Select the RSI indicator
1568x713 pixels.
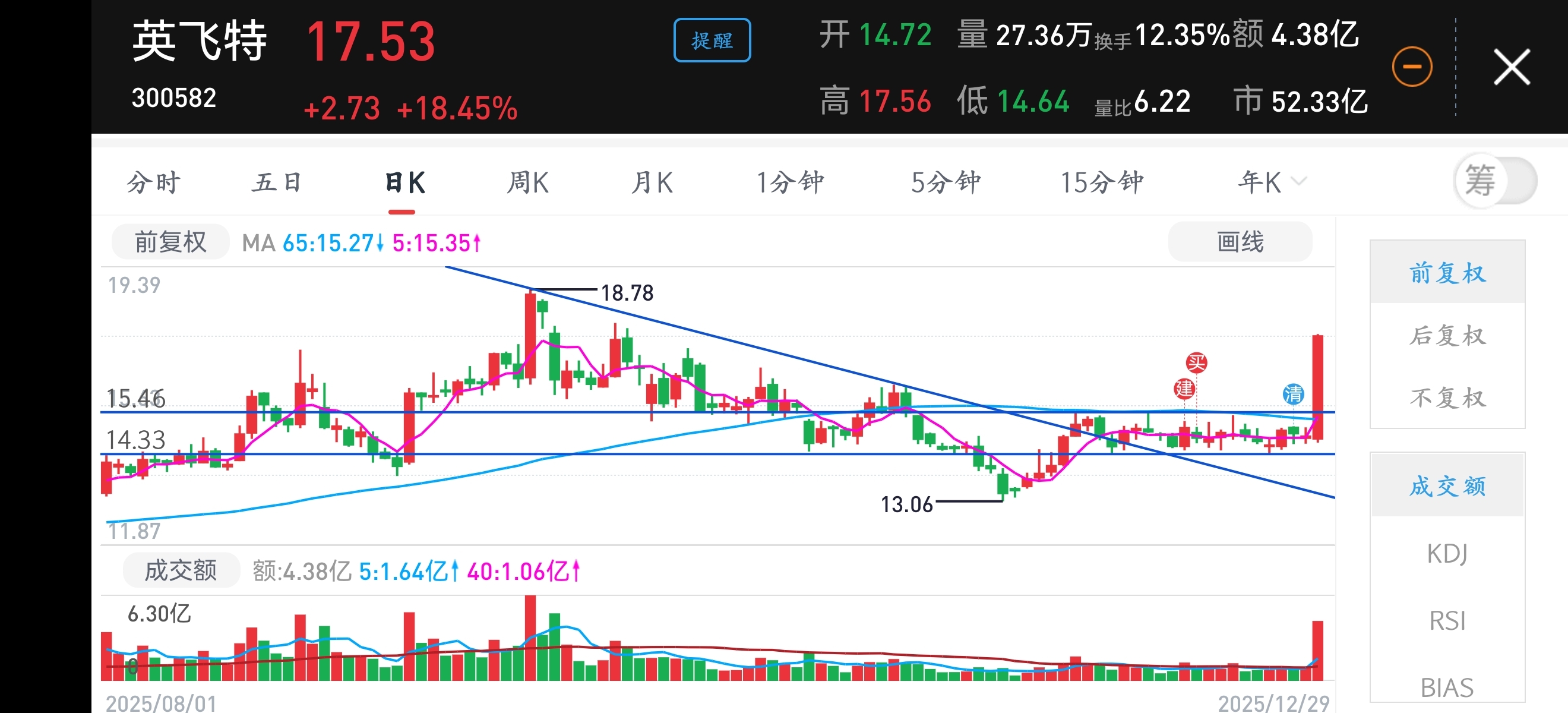pyautogui.click(x=1447, y=620)
